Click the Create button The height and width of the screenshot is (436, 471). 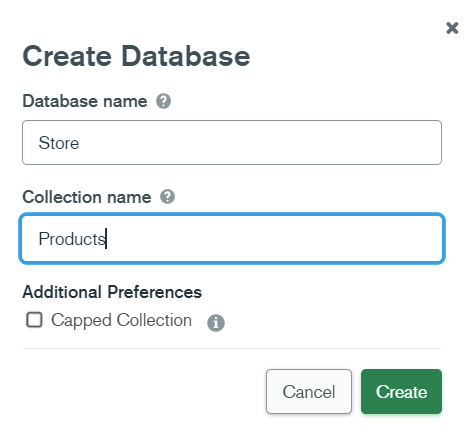pyautogui.click(x=401, y=391)
